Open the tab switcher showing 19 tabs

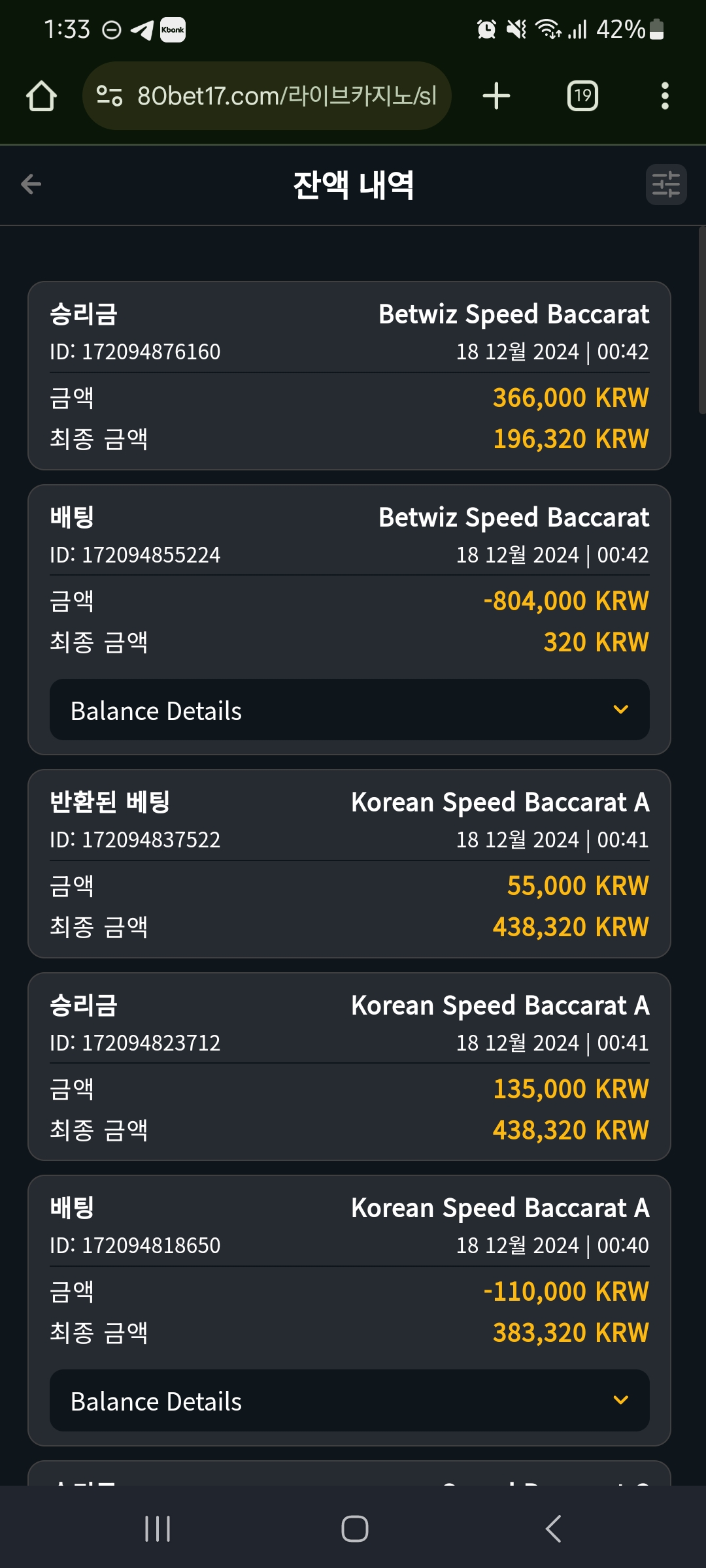(x=582, y=96)
